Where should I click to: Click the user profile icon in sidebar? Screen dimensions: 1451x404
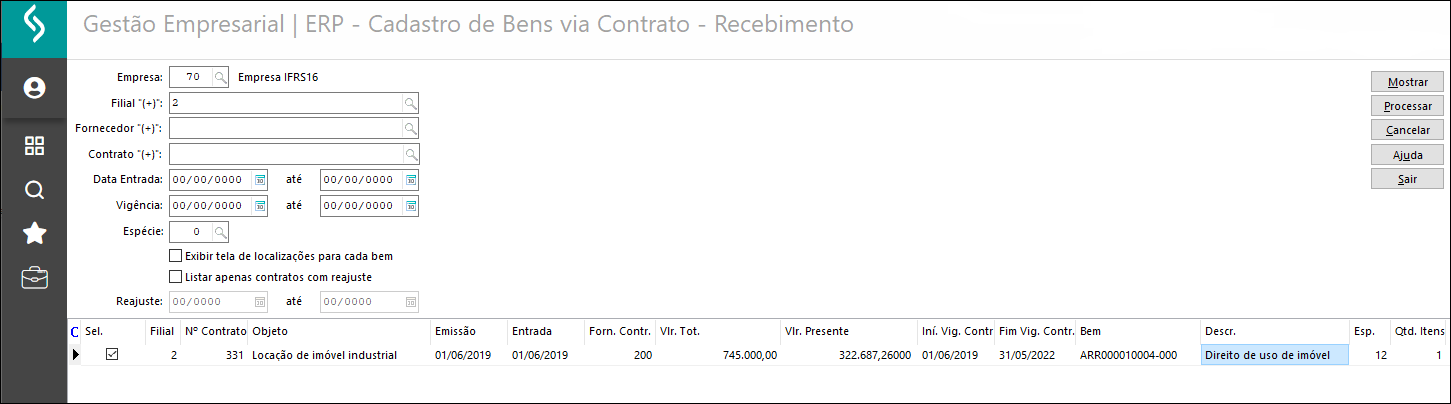click(34, 89)
